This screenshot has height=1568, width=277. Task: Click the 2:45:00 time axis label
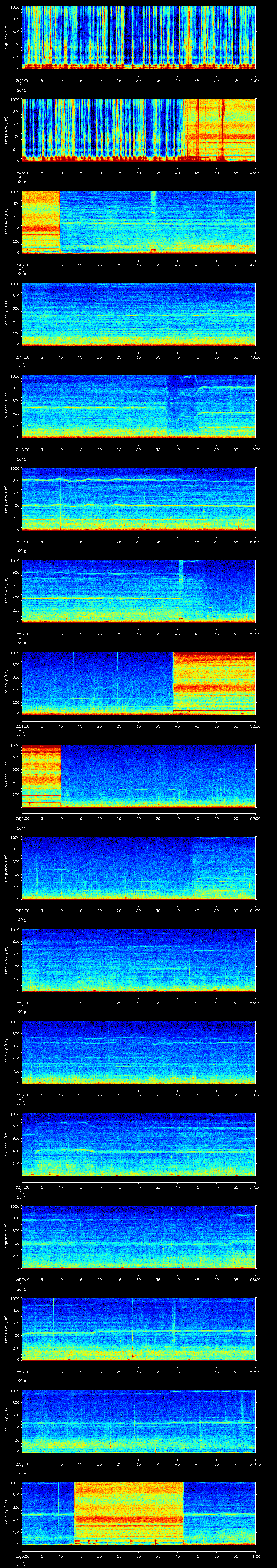click(x=22, y=173)
